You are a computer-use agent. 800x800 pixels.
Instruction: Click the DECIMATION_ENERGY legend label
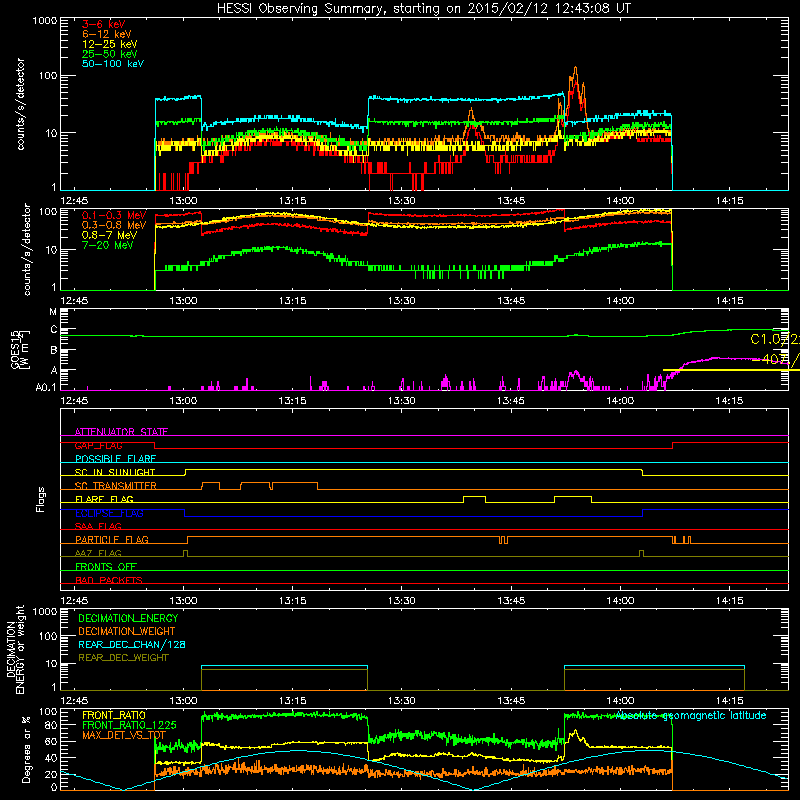(x=128, y=618)
